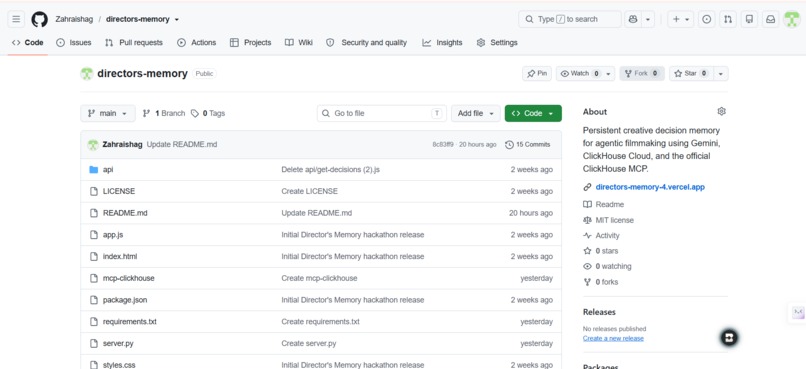Open the Actions tab

click(x=196, y=43)
